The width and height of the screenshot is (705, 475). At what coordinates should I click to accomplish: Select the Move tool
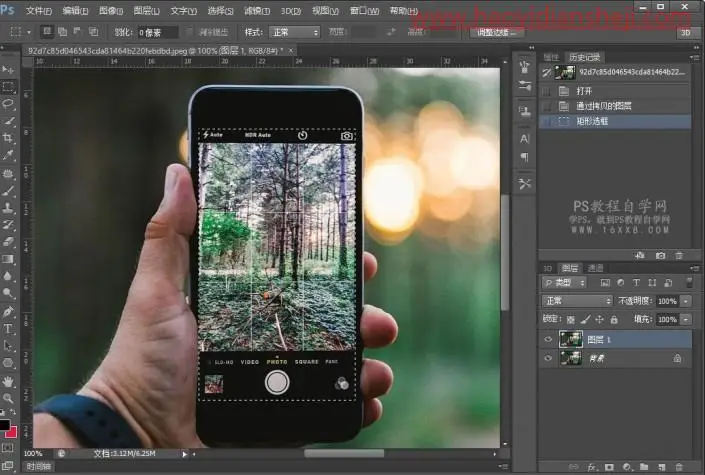tap(8, 69)
